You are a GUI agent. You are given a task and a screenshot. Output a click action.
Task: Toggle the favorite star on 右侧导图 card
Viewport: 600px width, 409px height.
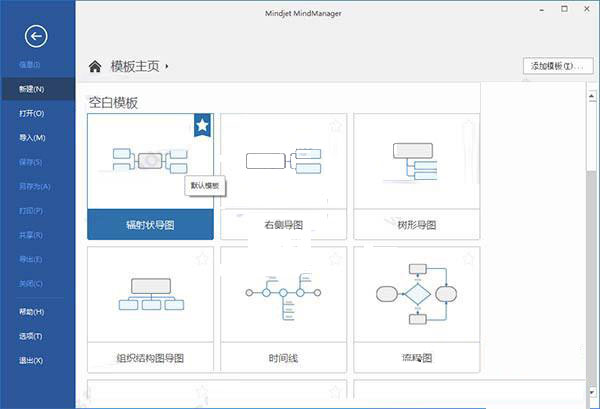pyautogui.click(x=336, y=125)
